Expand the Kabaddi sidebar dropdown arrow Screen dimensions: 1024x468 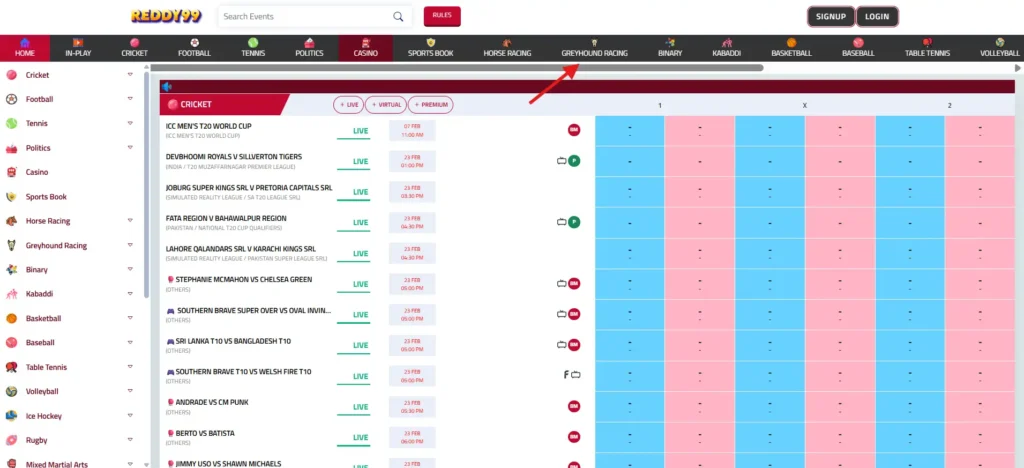130,294
